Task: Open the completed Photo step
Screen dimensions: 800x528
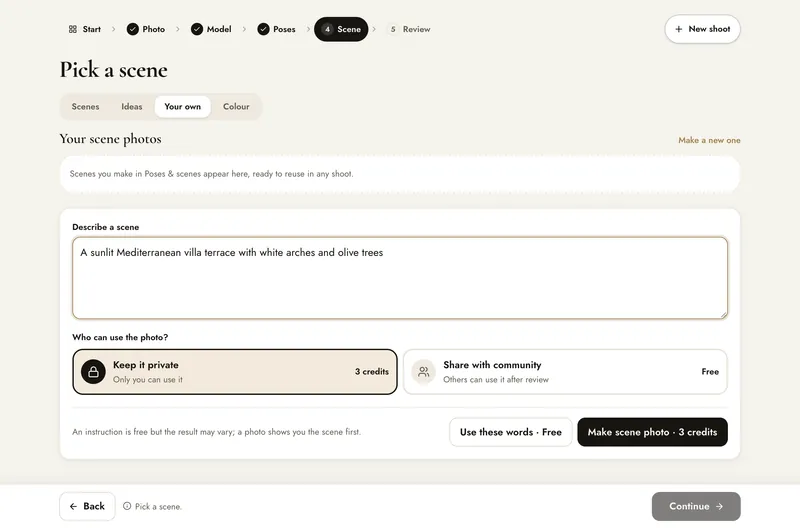Action: point(146,29)
